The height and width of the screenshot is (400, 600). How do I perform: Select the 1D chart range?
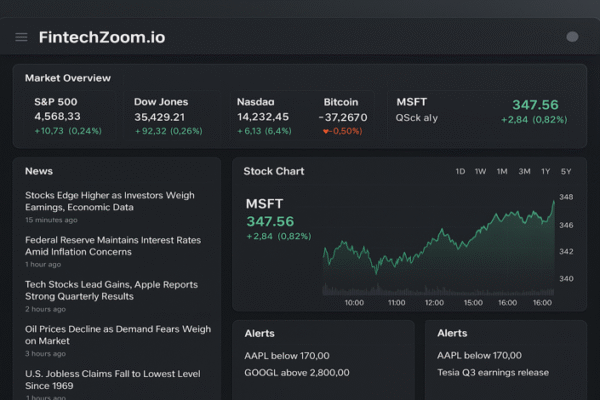point(460,171)
